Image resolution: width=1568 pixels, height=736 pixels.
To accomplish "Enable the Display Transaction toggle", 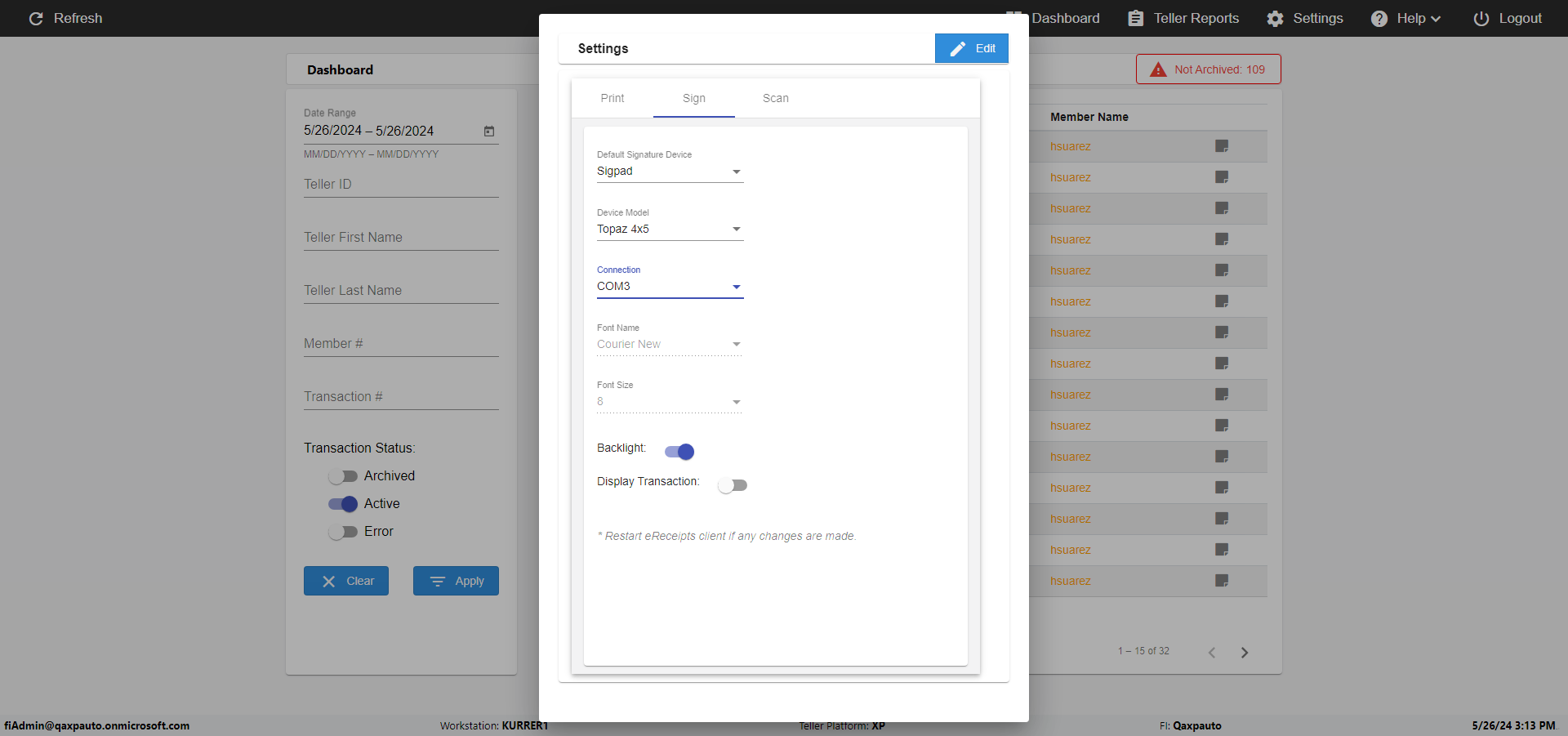I will [x=733, y=485].
